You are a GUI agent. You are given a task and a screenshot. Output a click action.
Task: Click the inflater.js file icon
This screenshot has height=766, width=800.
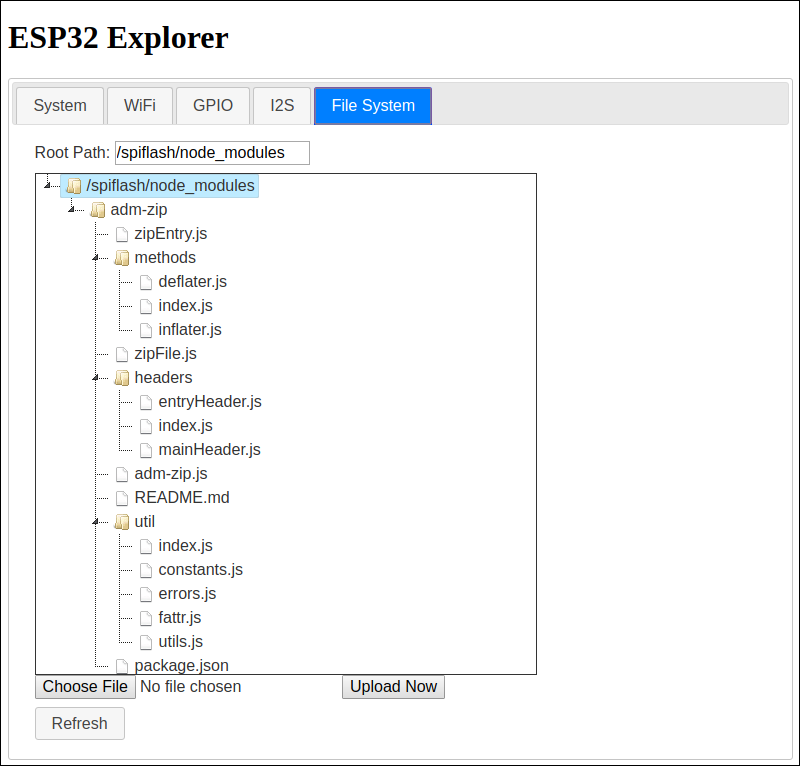point(146,330)
